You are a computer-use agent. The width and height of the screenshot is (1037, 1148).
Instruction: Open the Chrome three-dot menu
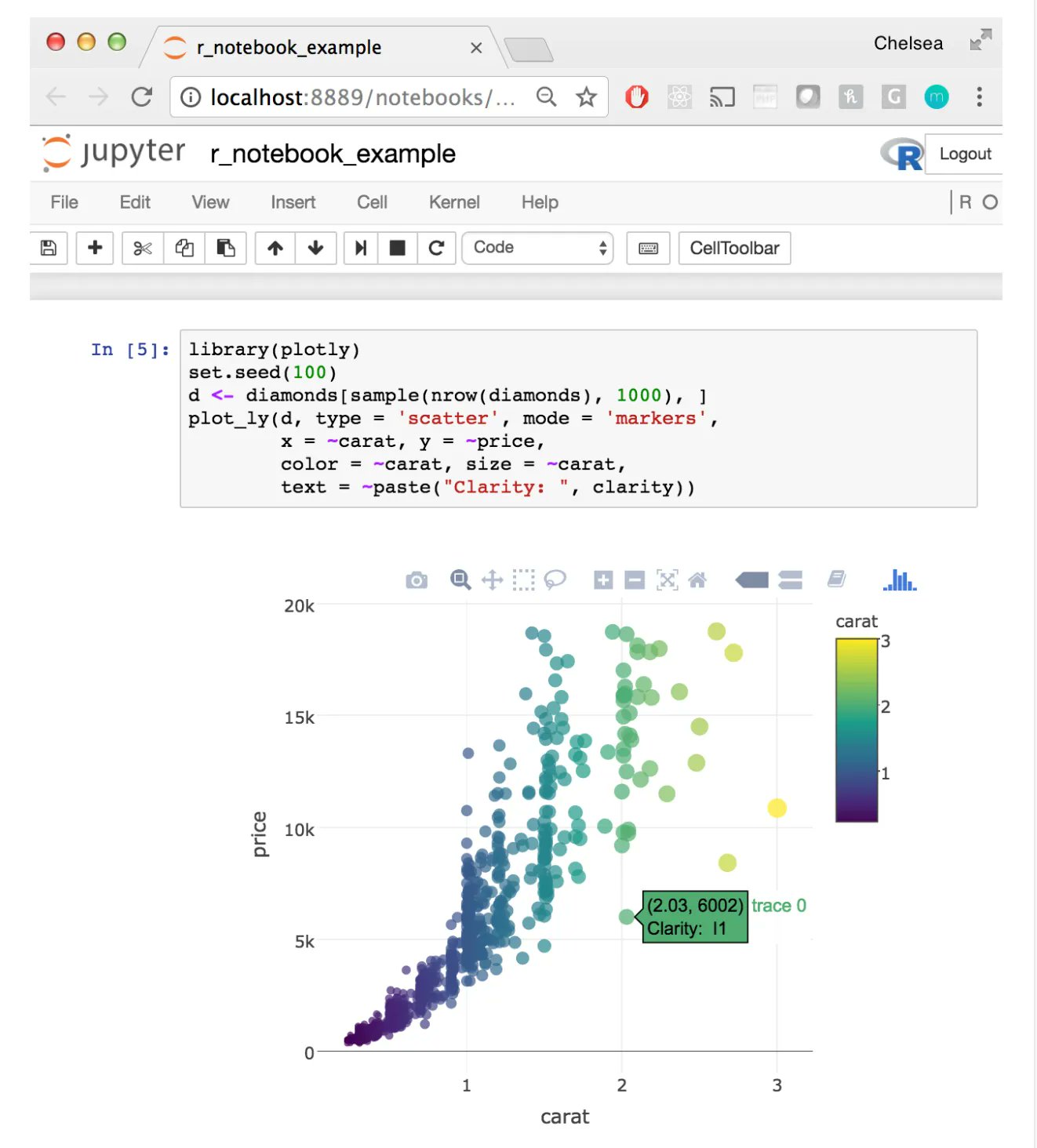[979, 97]
